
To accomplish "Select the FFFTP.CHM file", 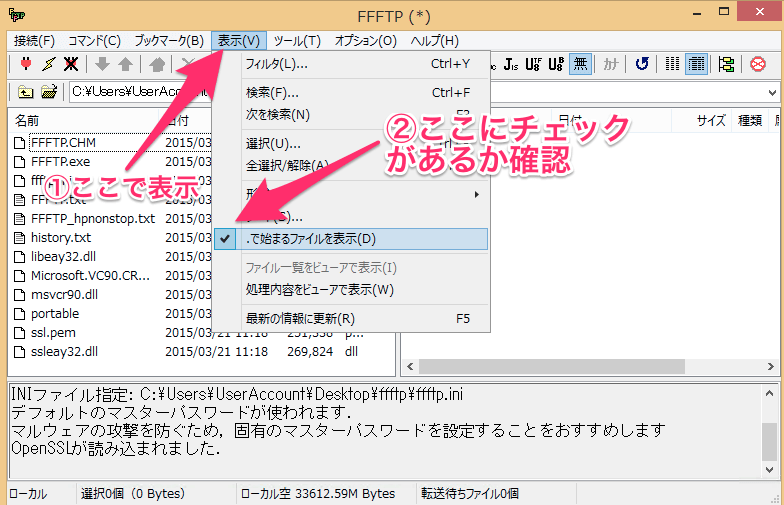I will [63, 143].
